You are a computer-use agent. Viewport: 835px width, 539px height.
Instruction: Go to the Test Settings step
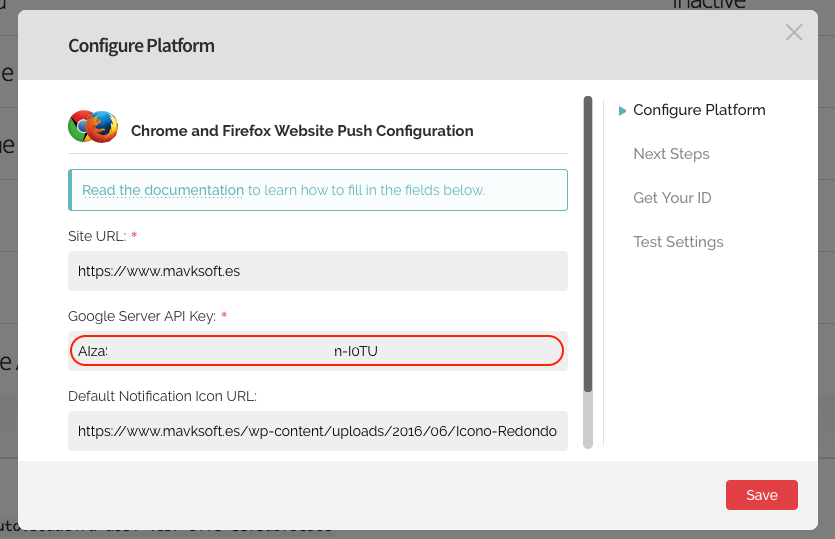678,242
